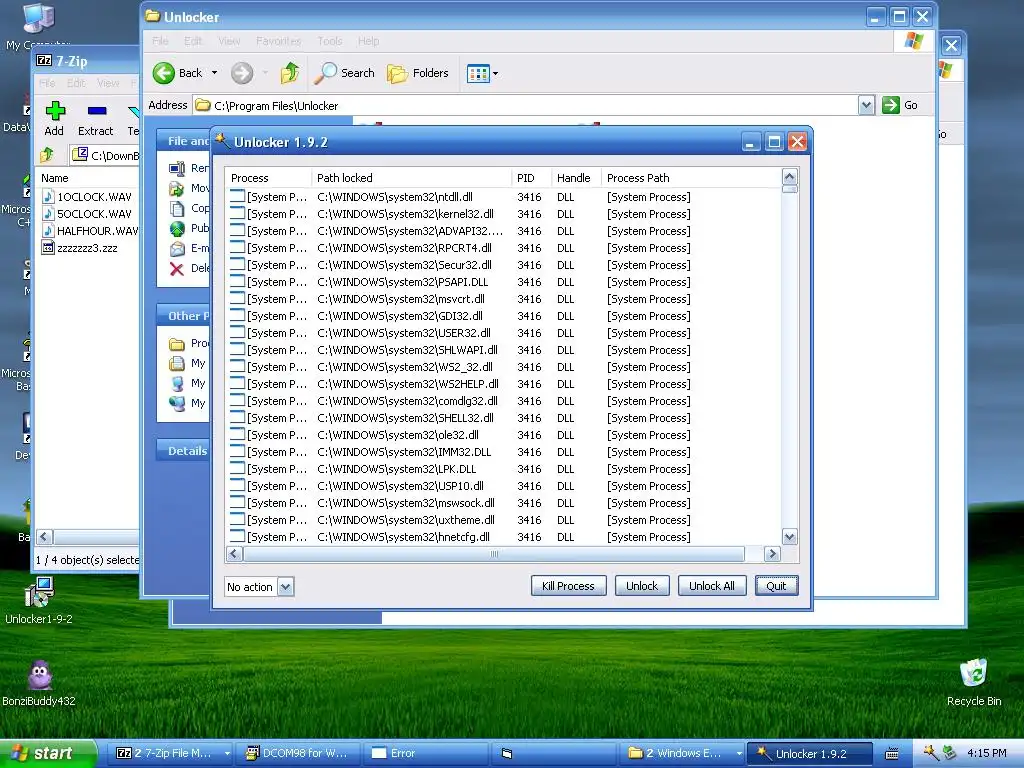Open the Views dropdown arrow
The height and width of the screenshot is (768, 1024).
point(496,74)
